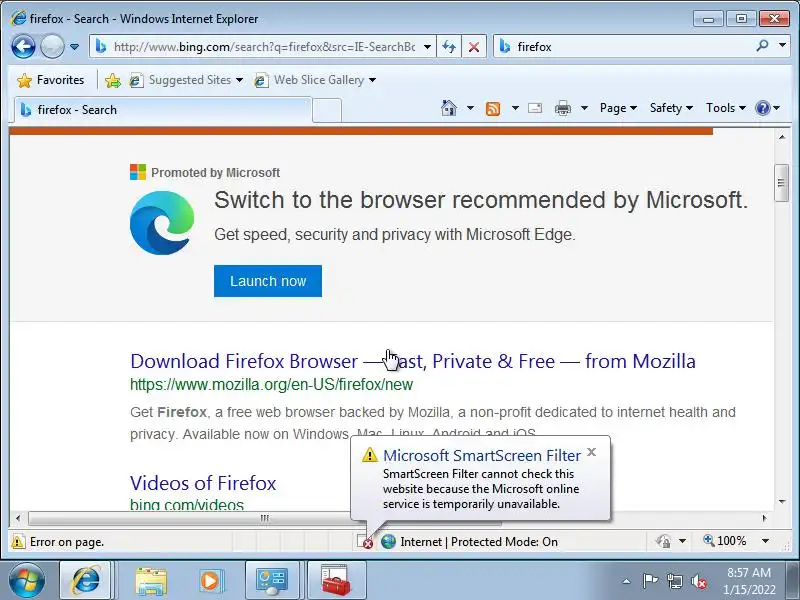This screenshot has width=800, height=600.
Task: Click the search box containing firefox
Action: pyautogui.click(x=622, y=47)
